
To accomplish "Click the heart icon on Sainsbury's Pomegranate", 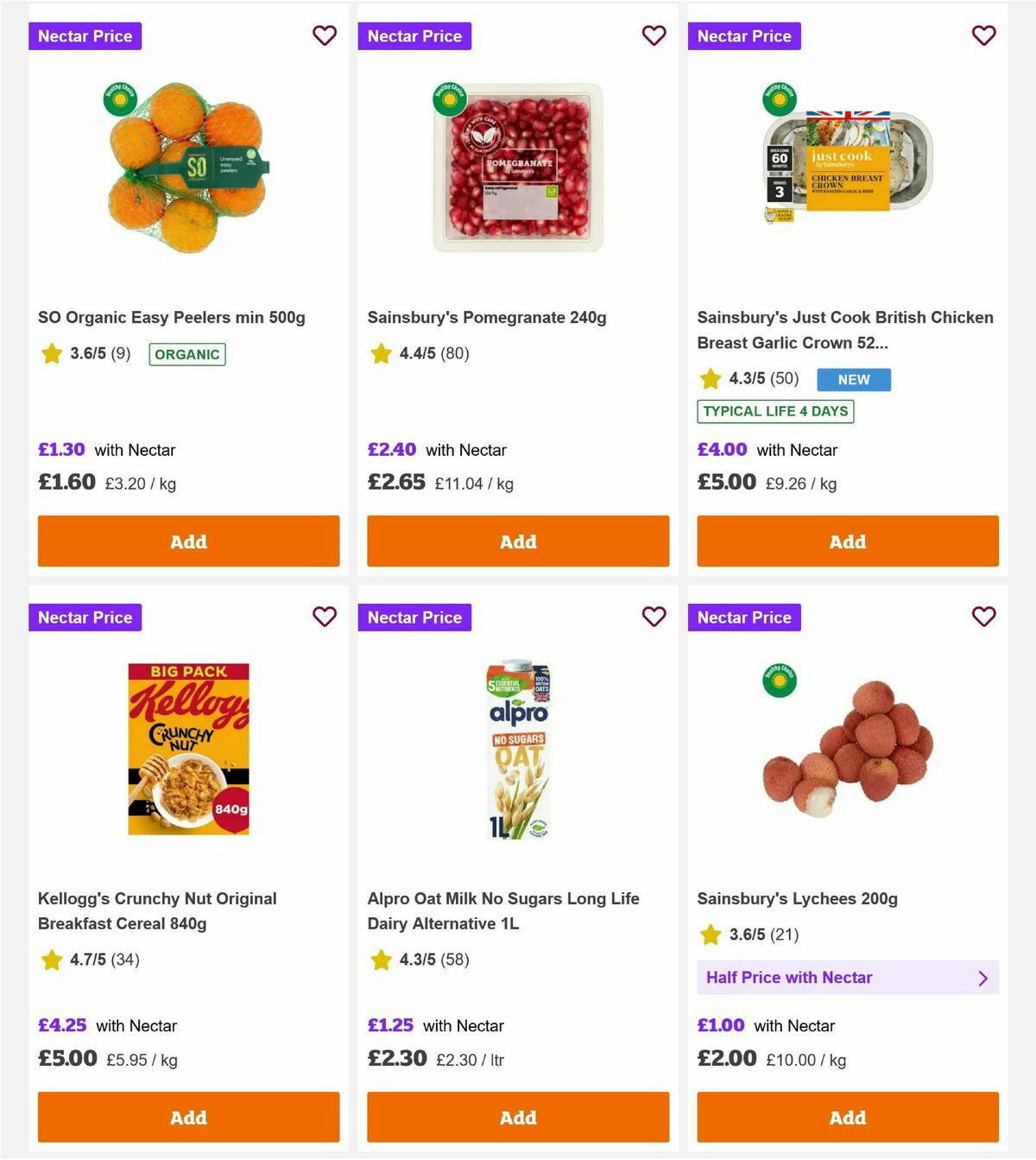I will click(654, 35).
